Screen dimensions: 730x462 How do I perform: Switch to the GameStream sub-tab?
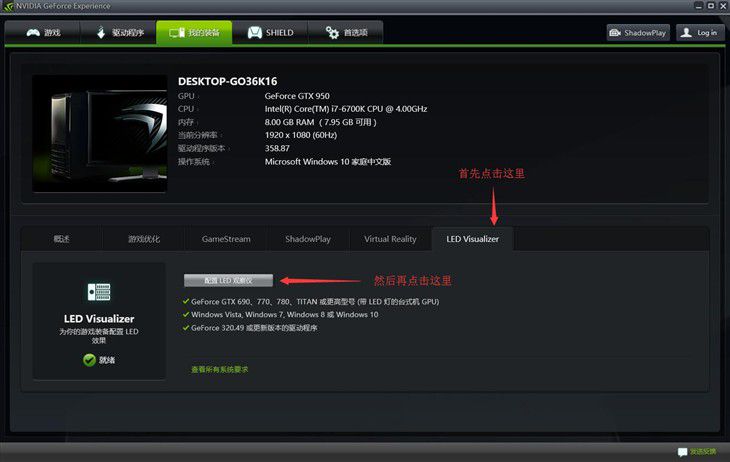coord(226,239)
